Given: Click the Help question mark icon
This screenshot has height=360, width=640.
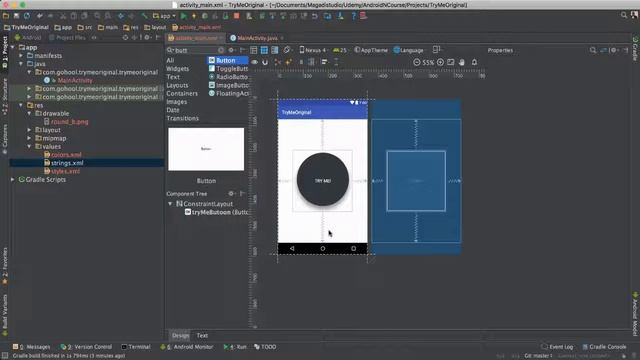Looking at the screenshot, I should tap(353, 16).
